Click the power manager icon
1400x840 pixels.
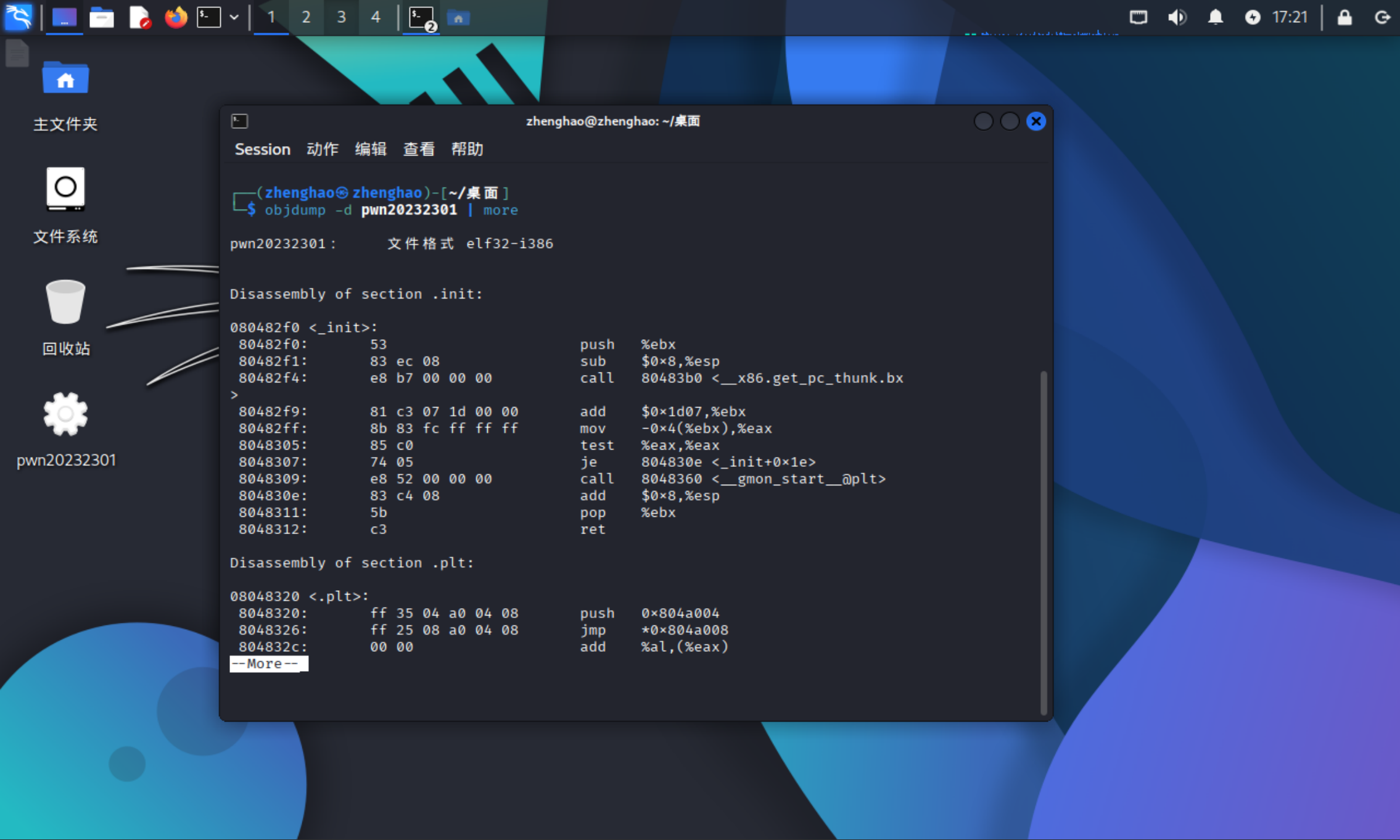1252,17
